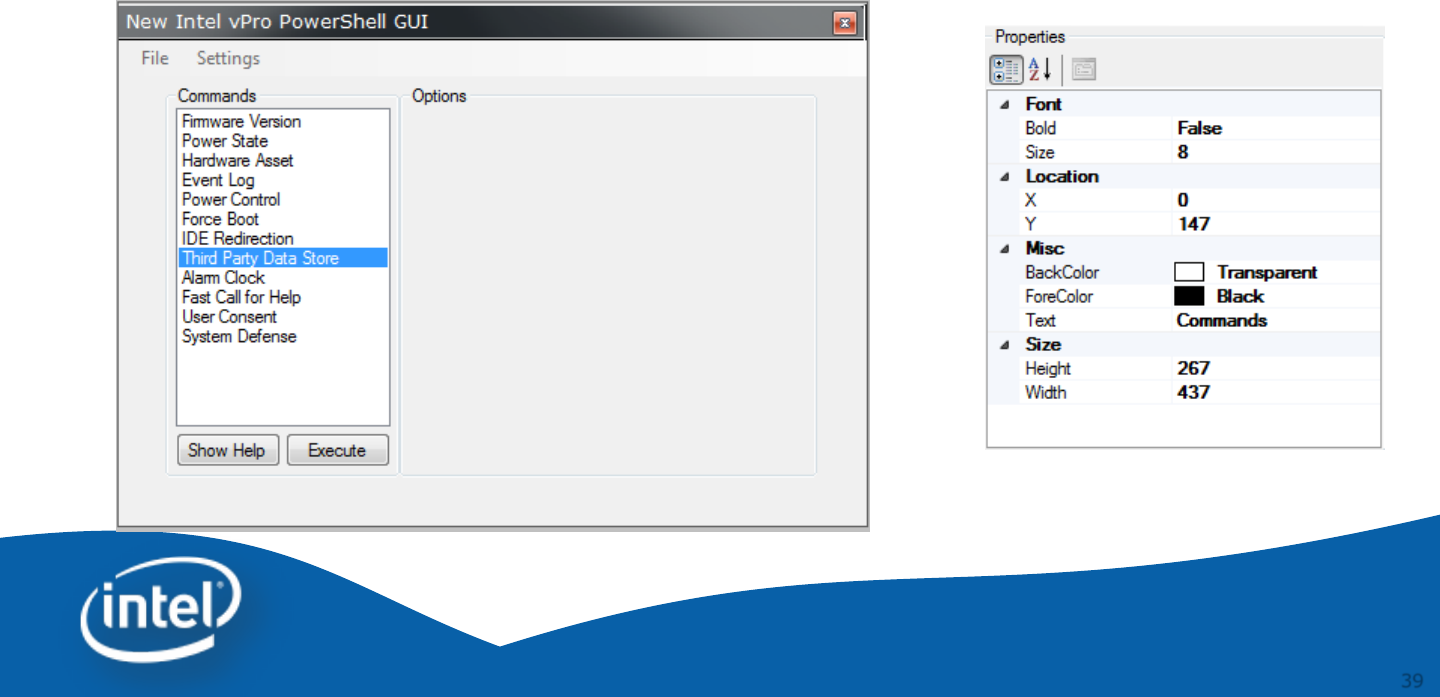The width and height of the screenshot is (1440, 697).
Task: Open the Settings menu
Action: (228, 58)
